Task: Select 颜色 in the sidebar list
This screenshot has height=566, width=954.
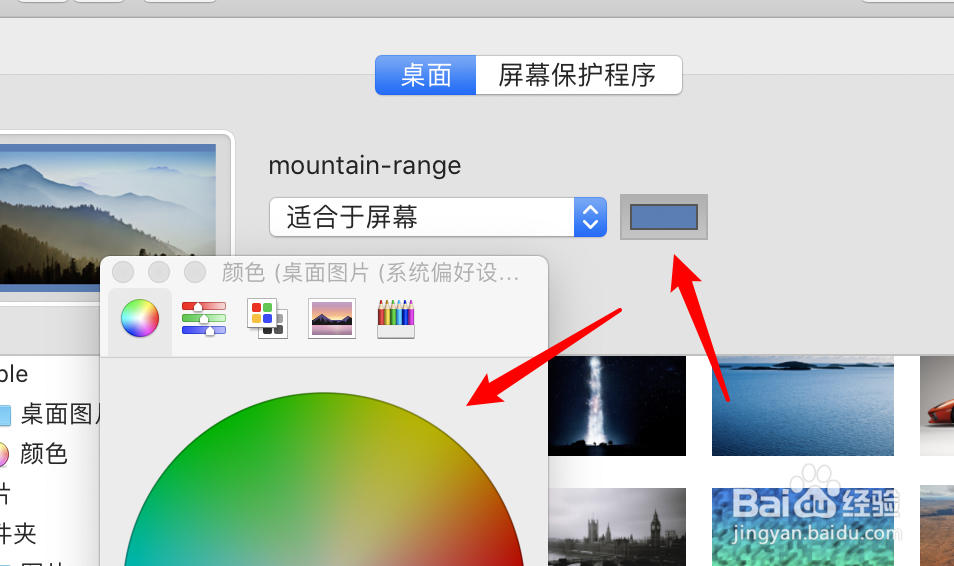Action: click(x=33, y=454)
